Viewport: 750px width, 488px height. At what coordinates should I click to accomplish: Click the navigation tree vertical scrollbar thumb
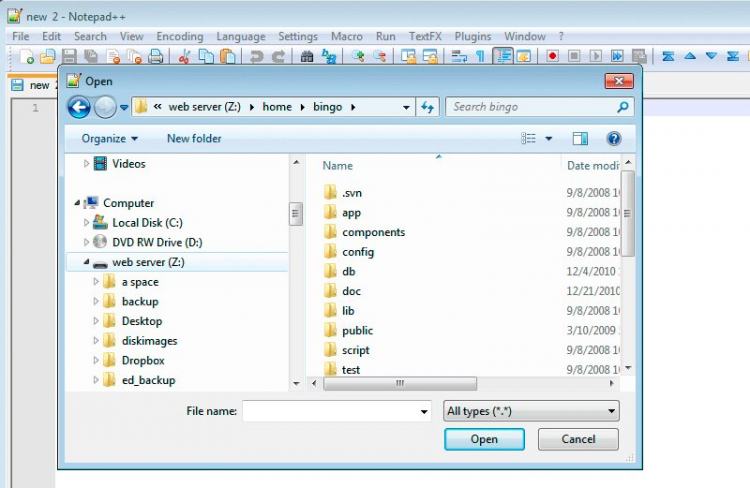click(296, 214)
